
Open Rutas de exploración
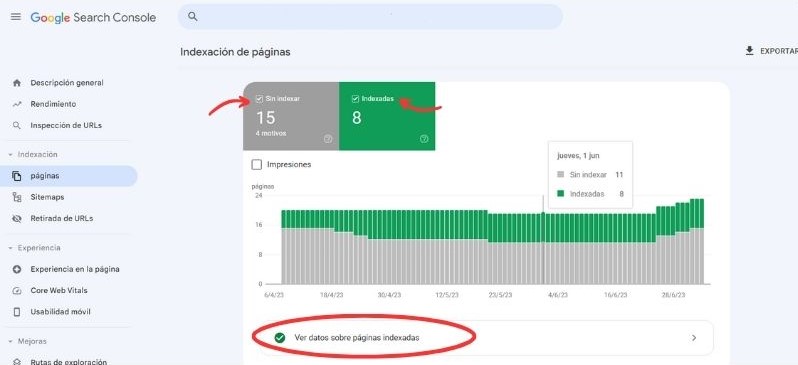(x=69, y=362)
